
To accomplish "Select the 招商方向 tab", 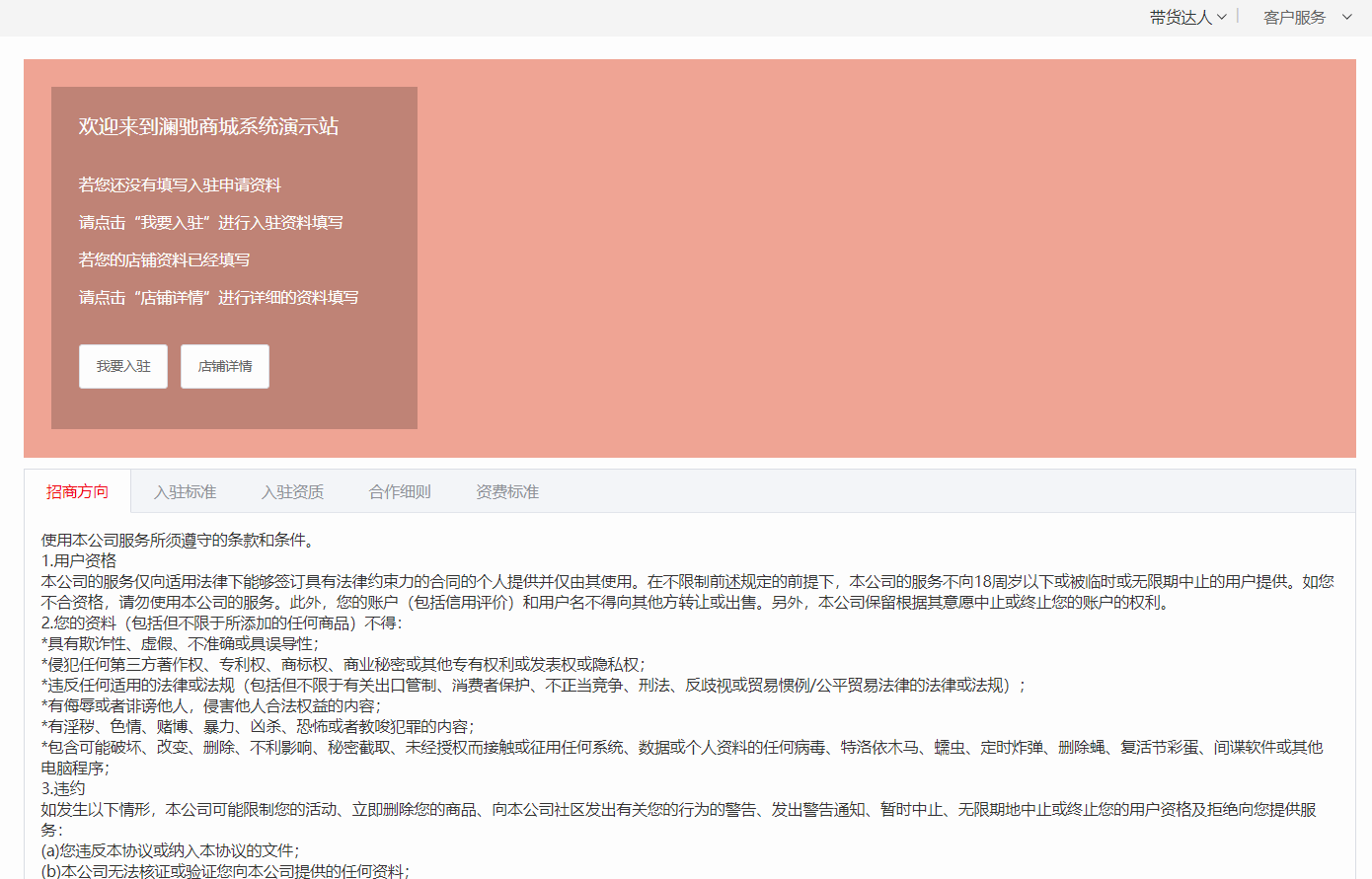I will click(x=77, y=491).
